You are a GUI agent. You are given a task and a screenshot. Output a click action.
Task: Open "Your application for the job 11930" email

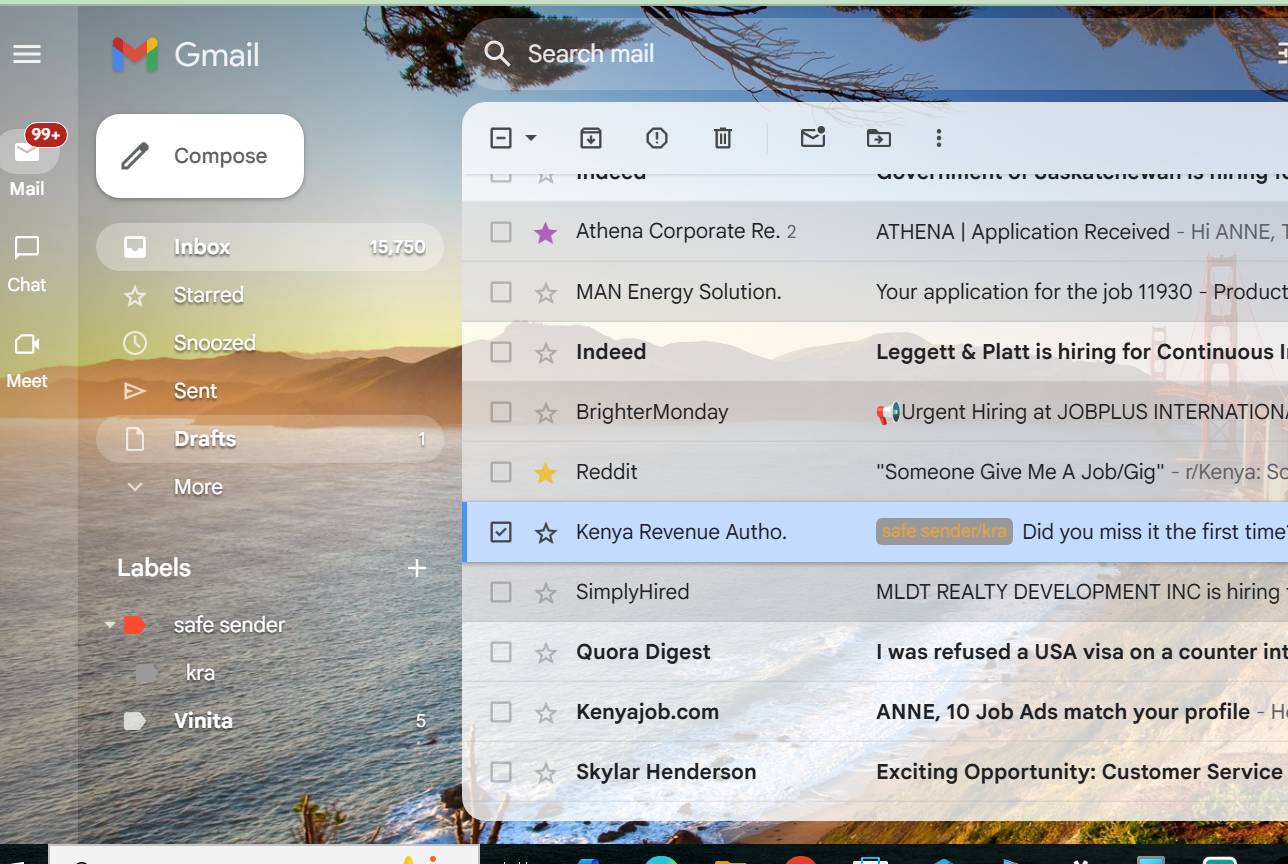(x=1034, y=292)
